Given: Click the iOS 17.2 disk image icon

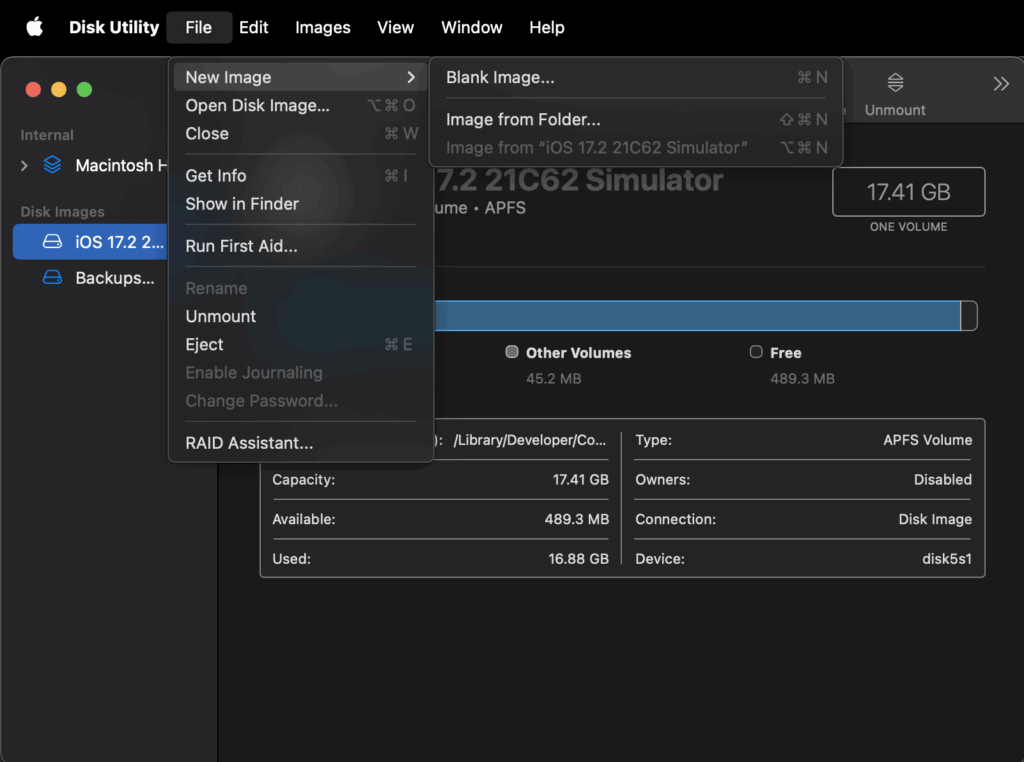Looking at the screenshot, I should (52, 242).
